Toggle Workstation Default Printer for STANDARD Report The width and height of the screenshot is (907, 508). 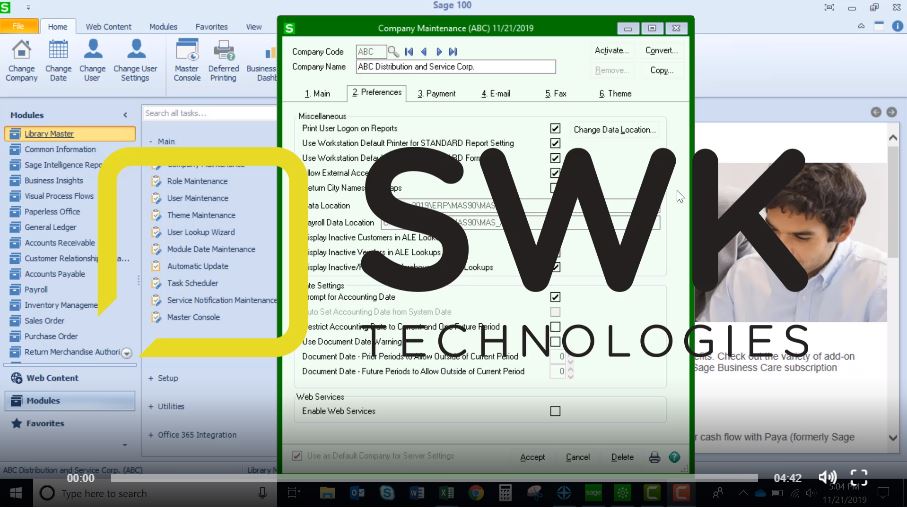click(x=555, y=143)
